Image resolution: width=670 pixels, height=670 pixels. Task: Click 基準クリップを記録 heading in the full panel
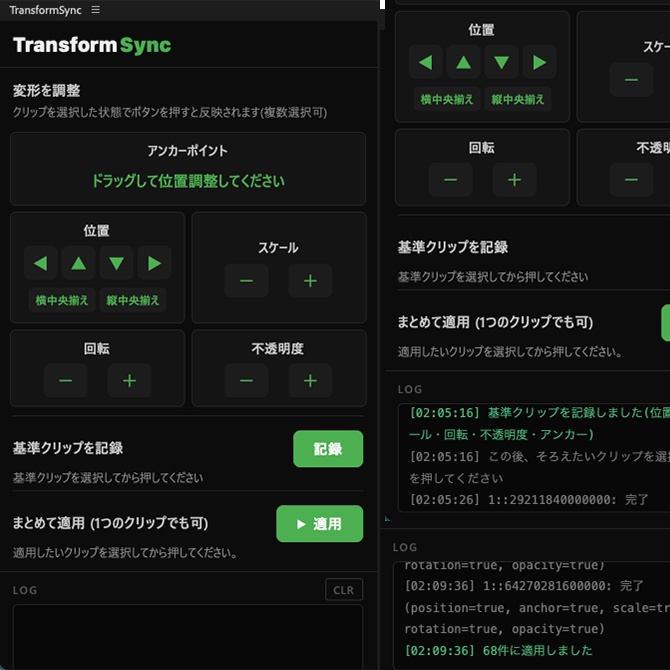[68, 447]
